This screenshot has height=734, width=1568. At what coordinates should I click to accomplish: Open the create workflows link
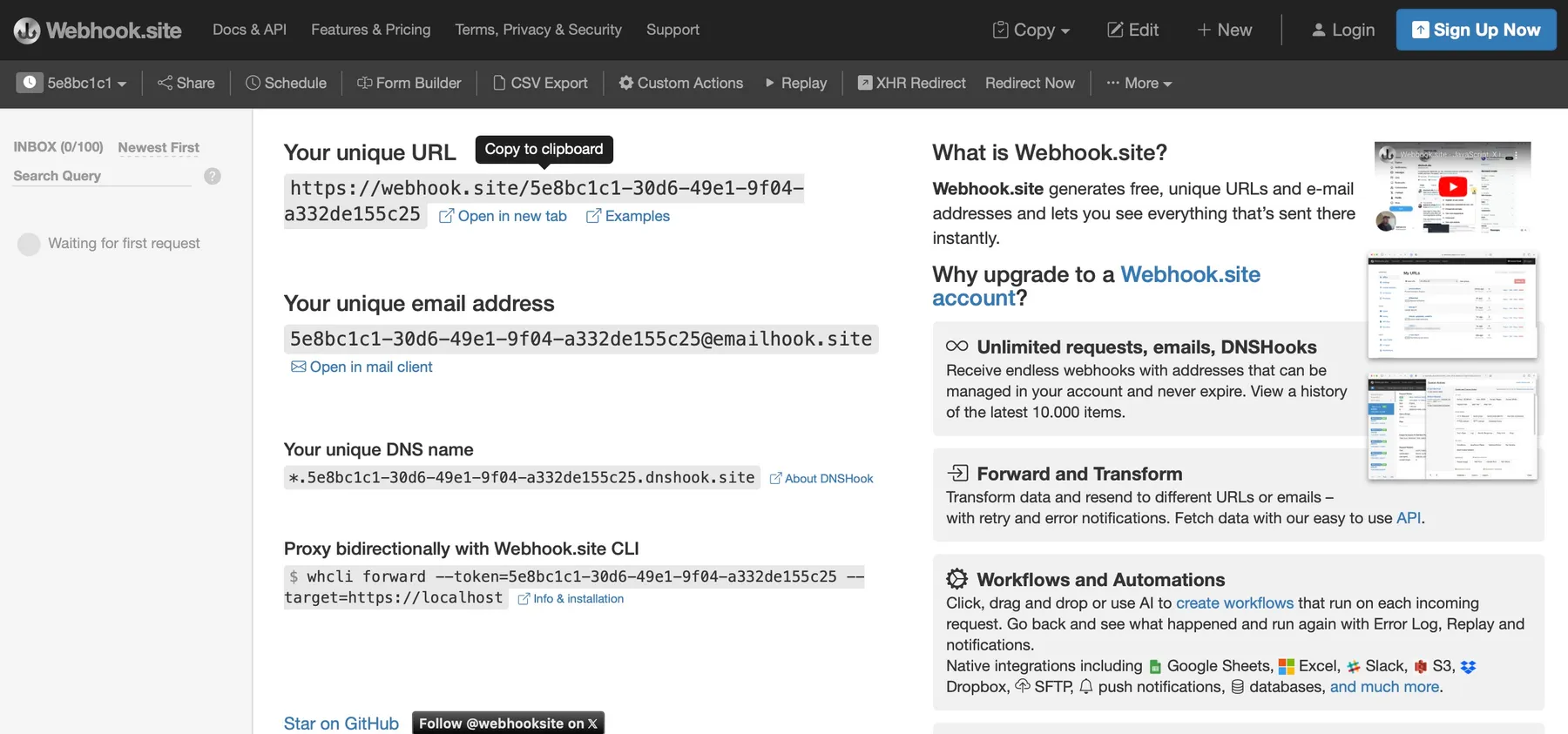point(1234,603)
